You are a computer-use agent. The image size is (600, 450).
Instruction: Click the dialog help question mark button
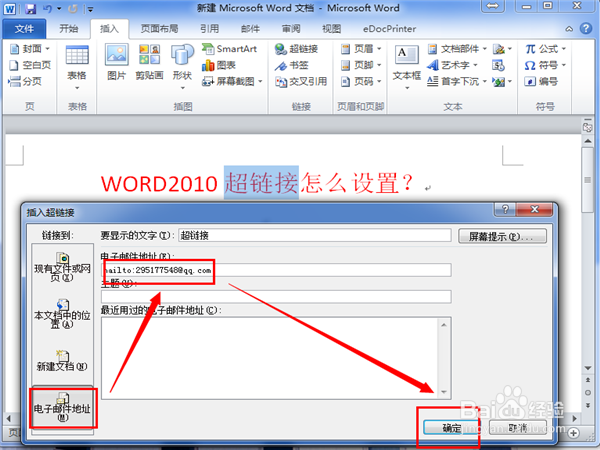(x=505, y=209)
